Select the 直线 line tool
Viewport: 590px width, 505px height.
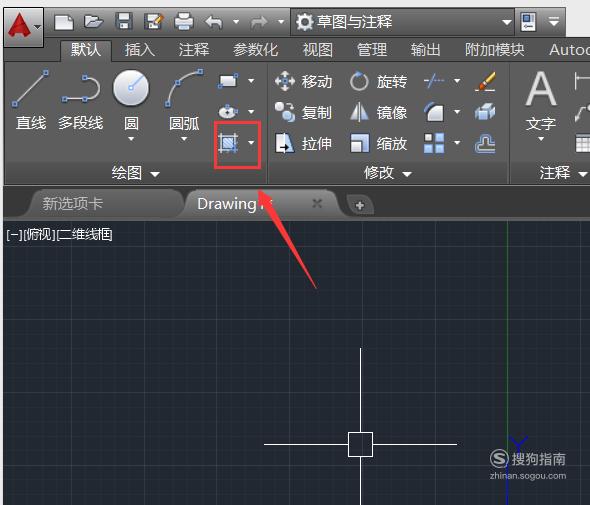[30, 100]
